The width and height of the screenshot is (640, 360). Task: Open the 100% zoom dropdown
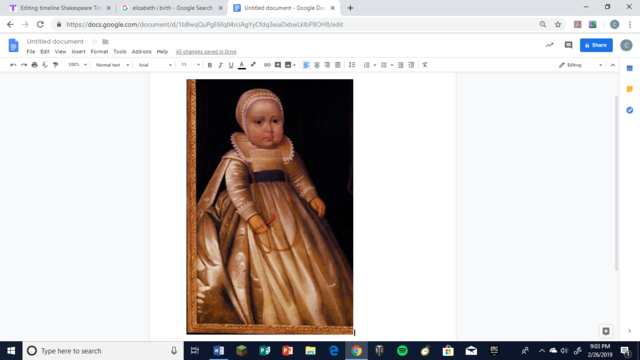pyautogui.click(x=77, y=65)
